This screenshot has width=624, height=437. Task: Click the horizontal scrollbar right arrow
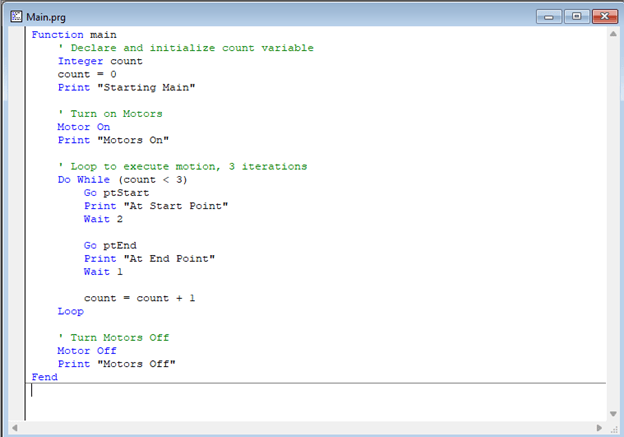point(599,428)
